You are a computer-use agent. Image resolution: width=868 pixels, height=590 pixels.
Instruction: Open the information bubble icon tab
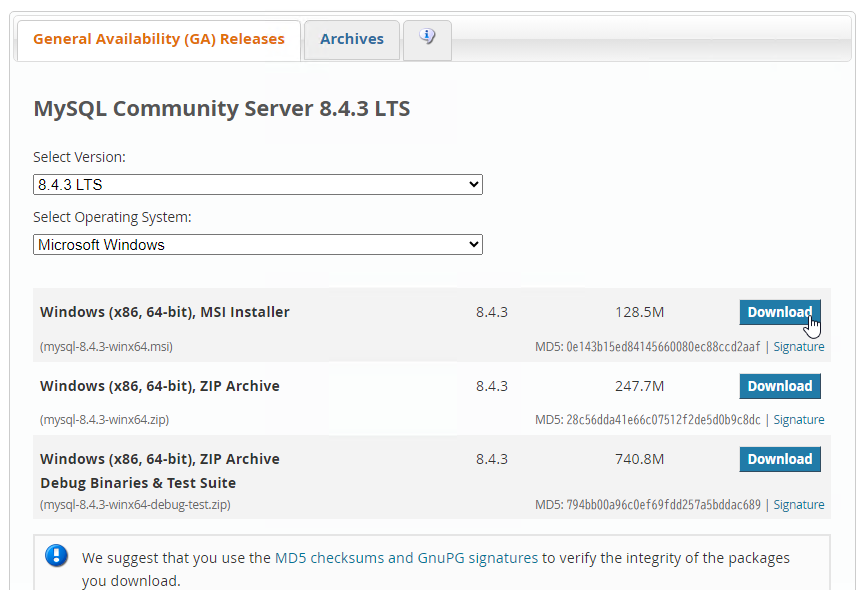[x=427, y=40]
